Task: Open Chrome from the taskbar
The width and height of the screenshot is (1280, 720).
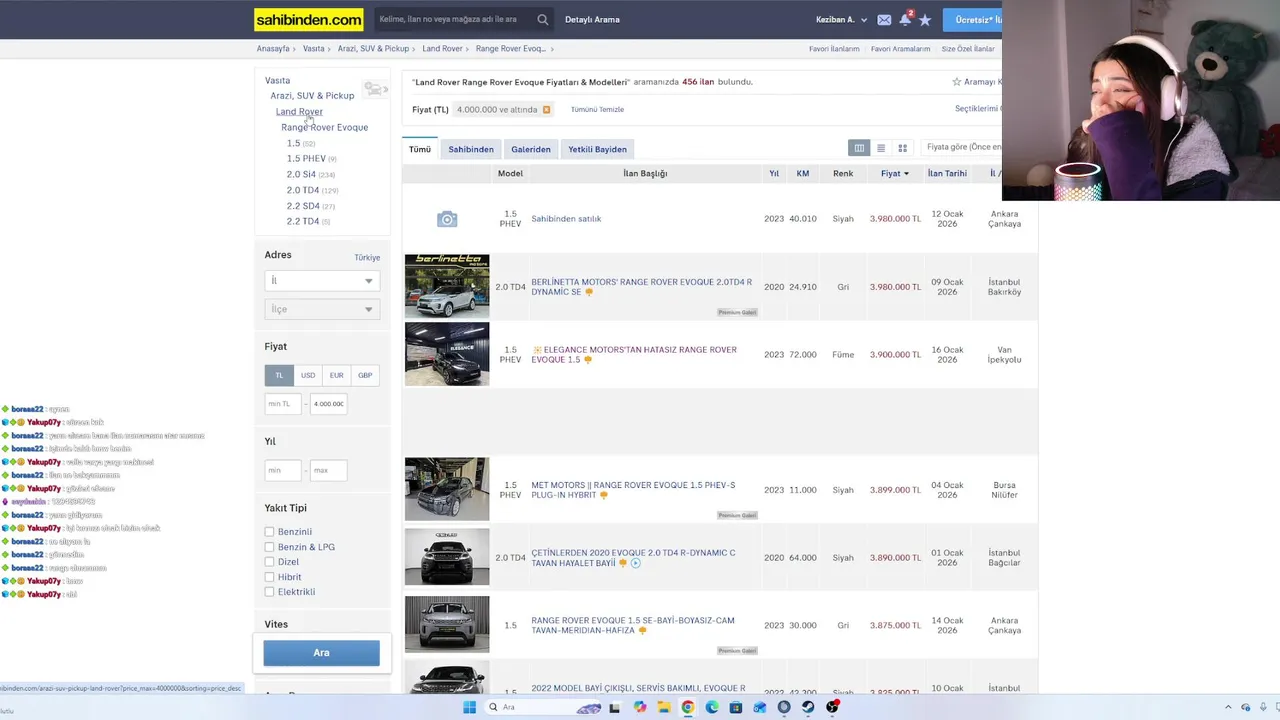Action: coord(688,707)
